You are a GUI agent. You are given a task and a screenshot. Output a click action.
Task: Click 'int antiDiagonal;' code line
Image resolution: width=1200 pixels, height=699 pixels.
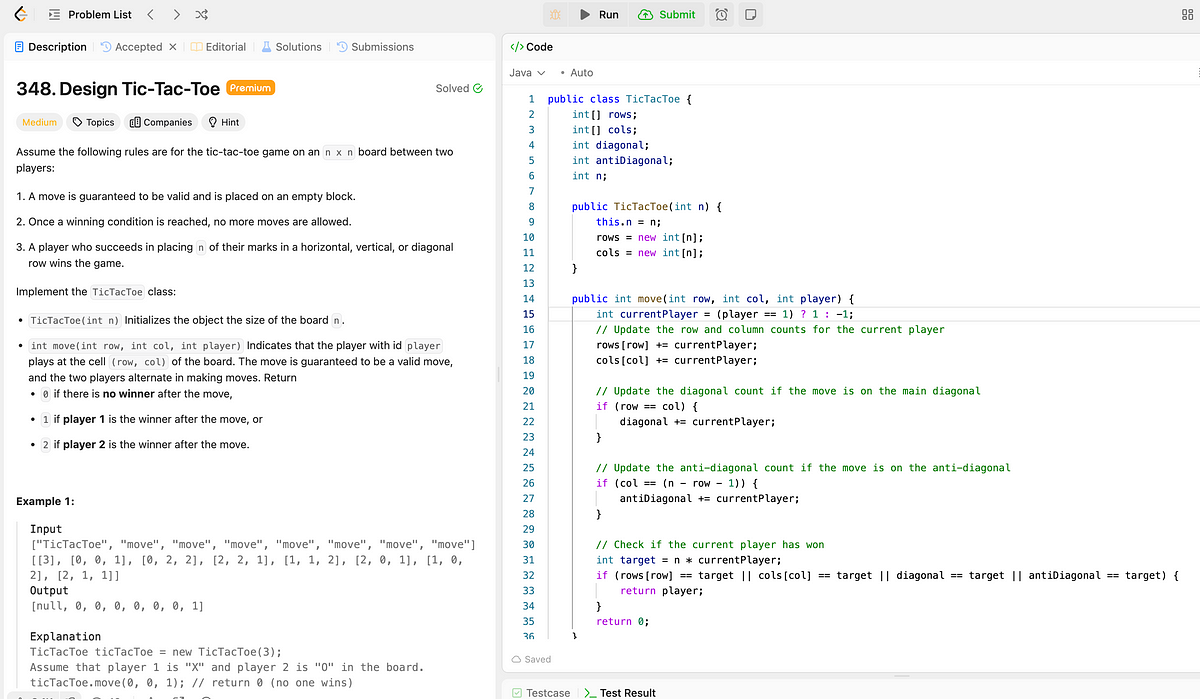[x=622, y=160]
